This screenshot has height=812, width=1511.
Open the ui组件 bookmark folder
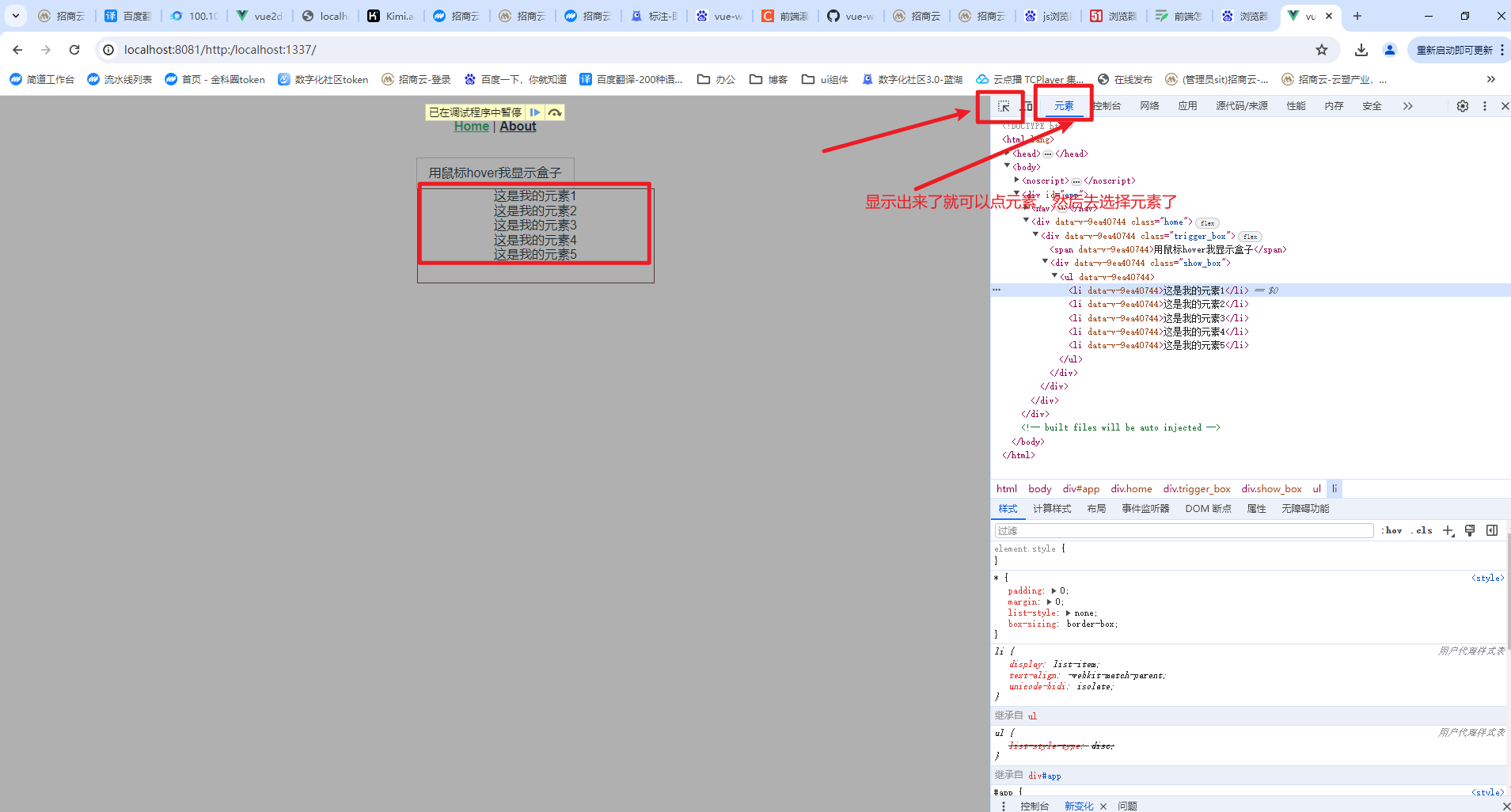click(825, 79)
